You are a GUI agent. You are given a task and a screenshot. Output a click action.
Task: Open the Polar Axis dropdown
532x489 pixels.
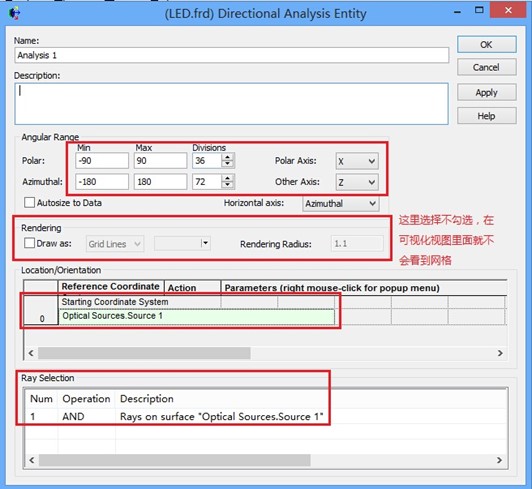point(357,161)
